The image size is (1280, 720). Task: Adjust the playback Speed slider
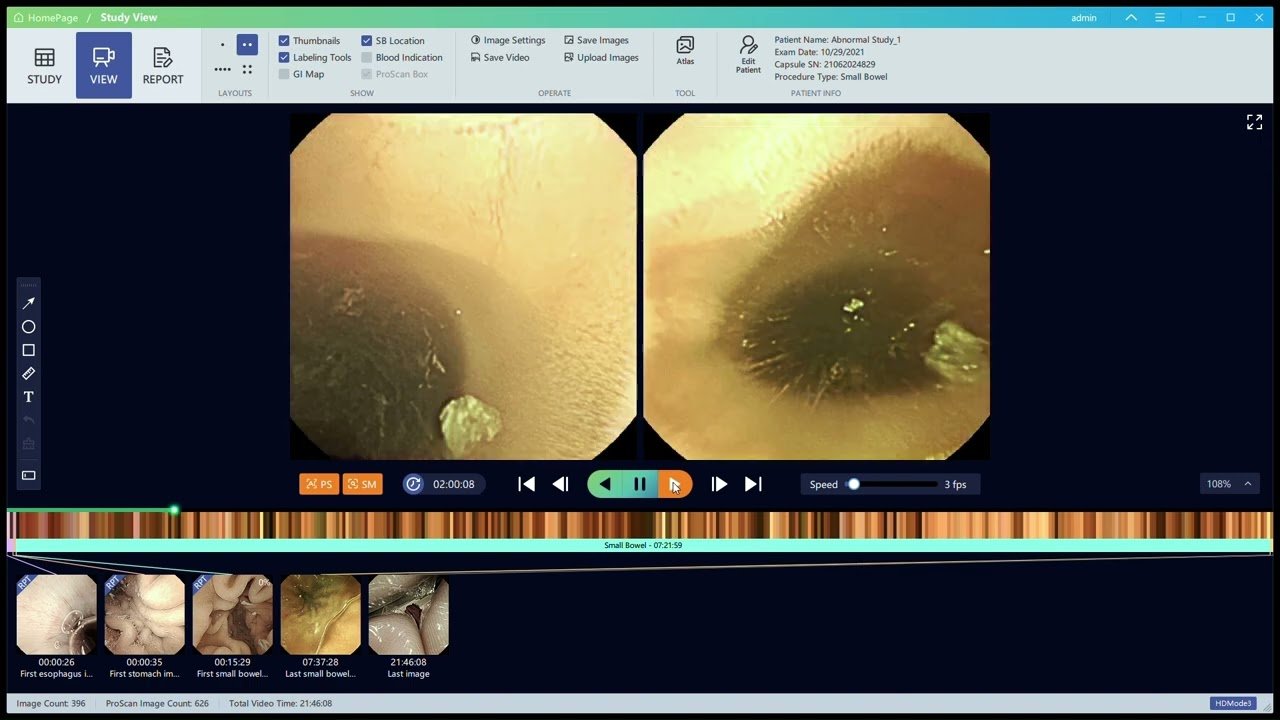click(x=854, y=484)
